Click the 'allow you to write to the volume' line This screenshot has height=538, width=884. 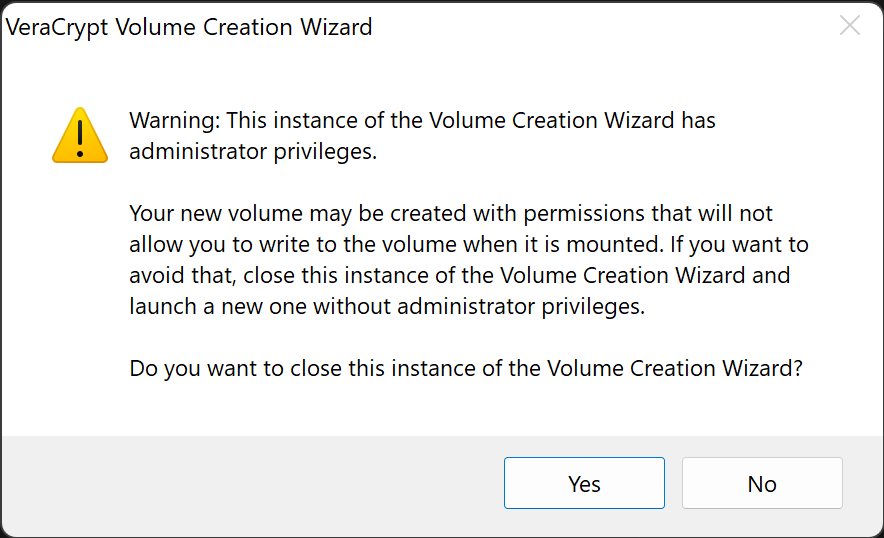469,244
